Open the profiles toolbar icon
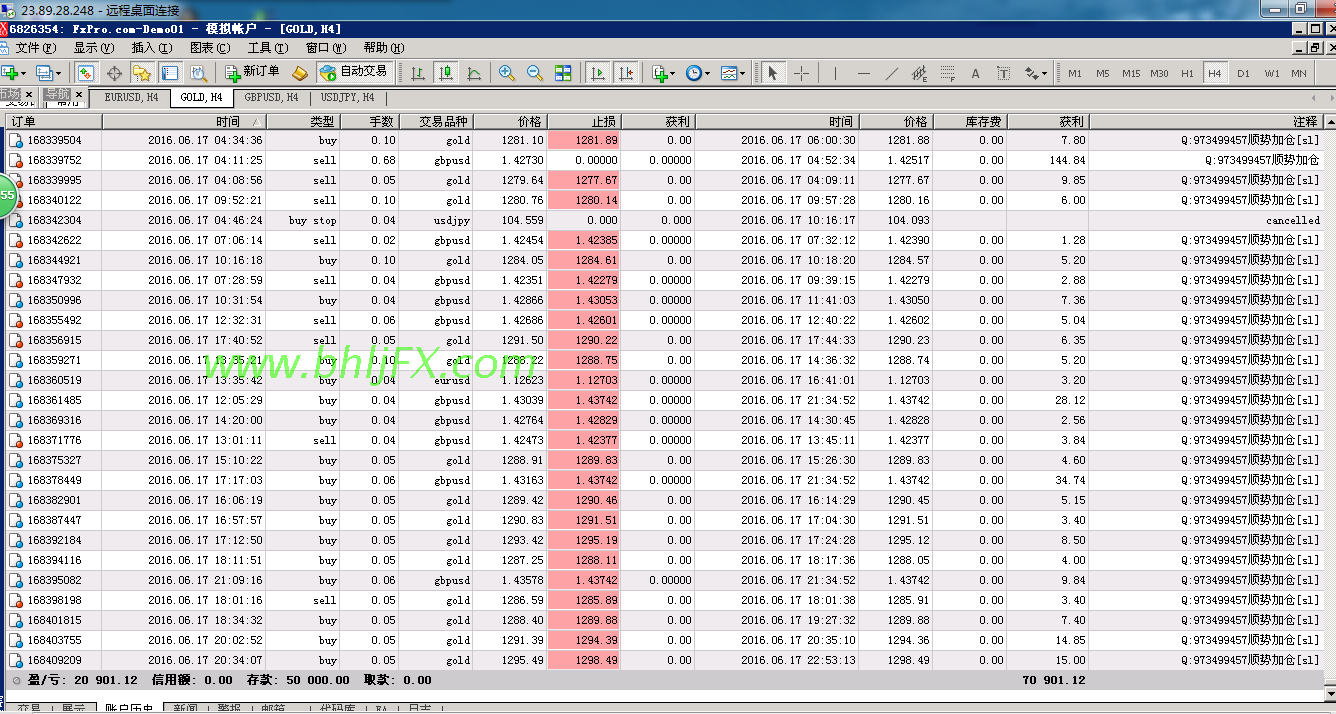This screenshot has height=714, width=1336. (x=47, y=73)
